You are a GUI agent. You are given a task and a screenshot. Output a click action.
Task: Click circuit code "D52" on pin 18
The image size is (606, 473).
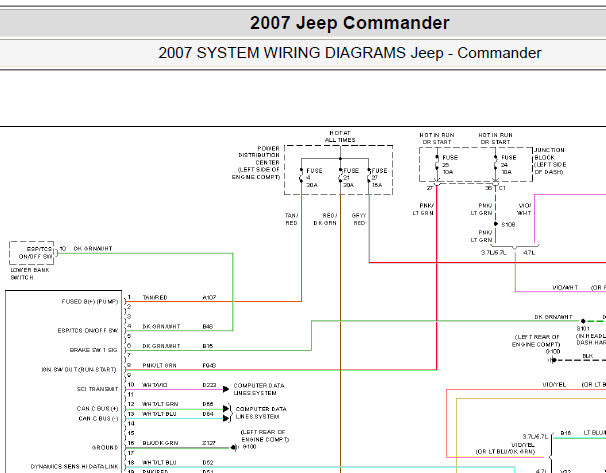[x=208, y=463]
